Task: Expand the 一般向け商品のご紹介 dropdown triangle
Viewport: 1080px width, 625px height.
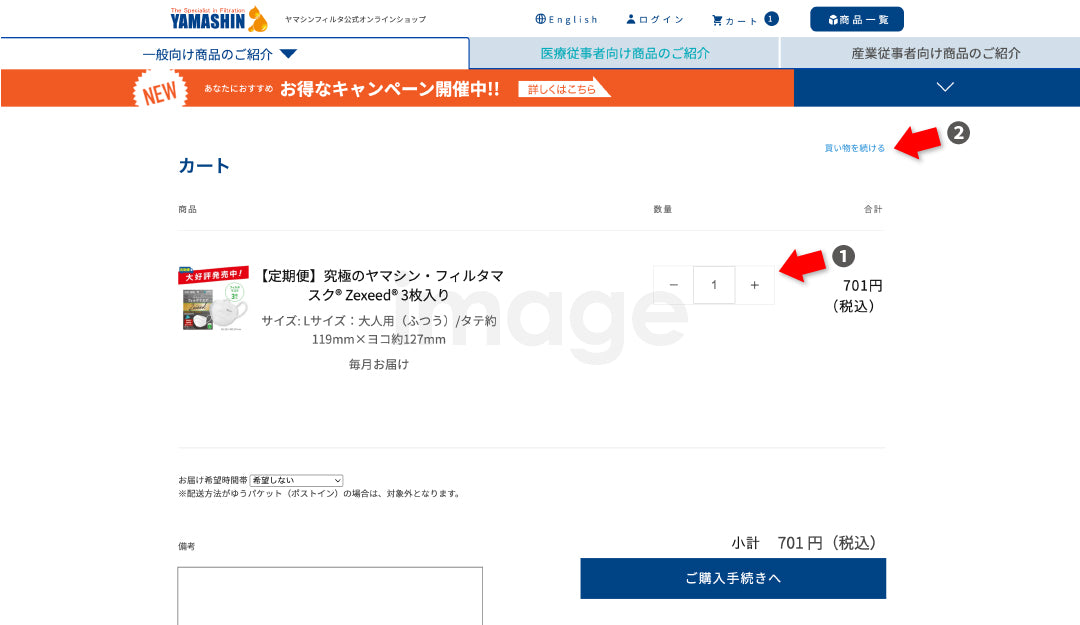Action: click(x=288, y=54)
